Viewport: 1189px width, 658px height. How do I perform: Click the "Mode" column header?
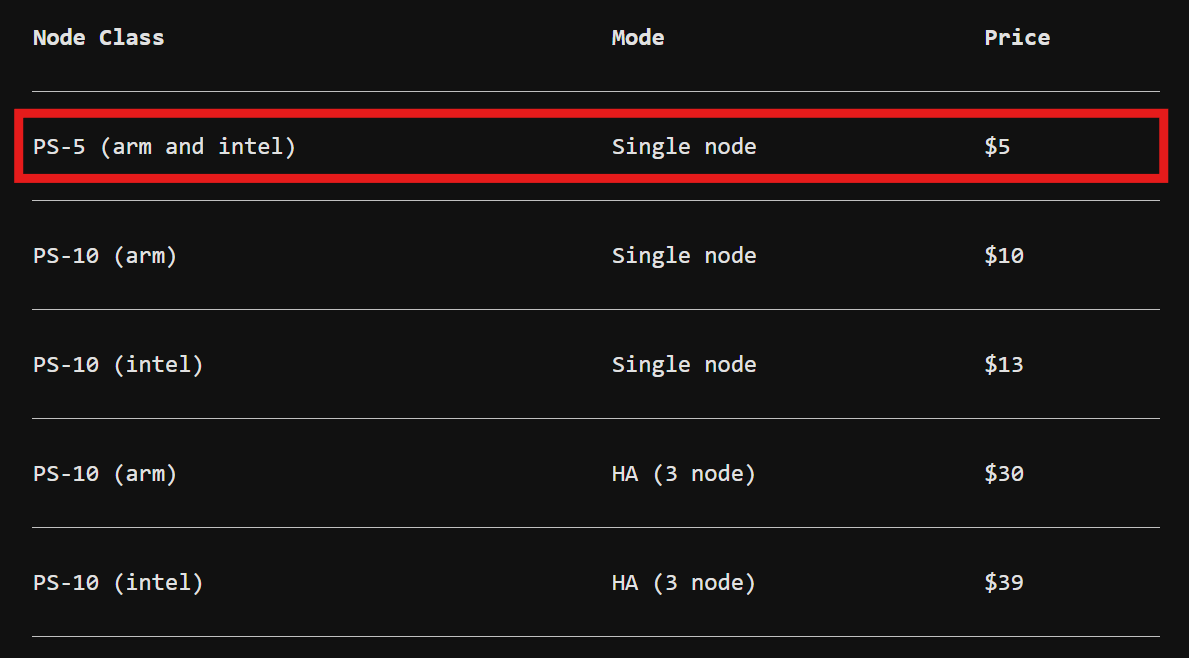(x=638, y=38)
